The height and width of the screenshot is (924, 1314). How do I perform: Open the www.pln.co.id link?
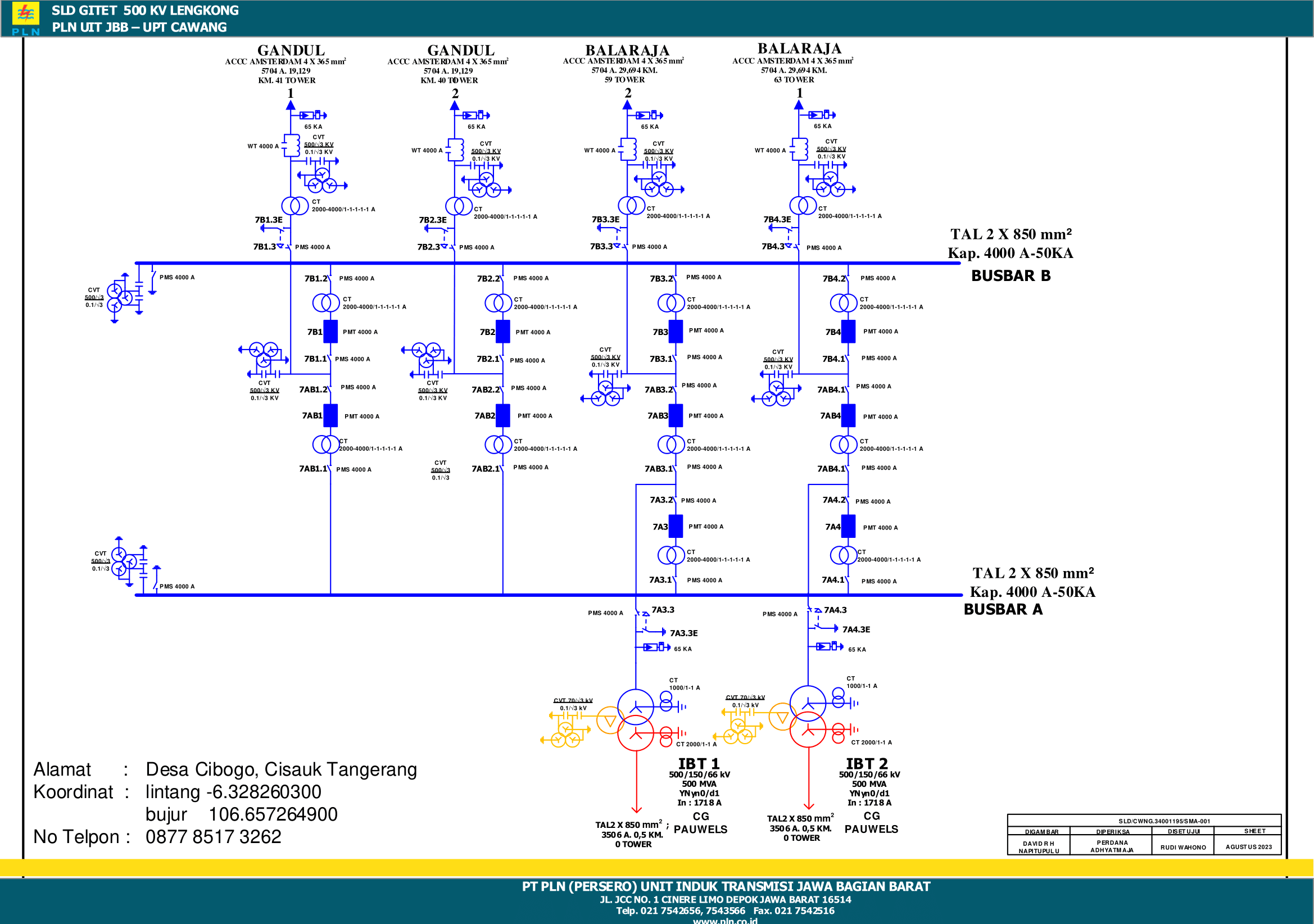tap(724, 920)
